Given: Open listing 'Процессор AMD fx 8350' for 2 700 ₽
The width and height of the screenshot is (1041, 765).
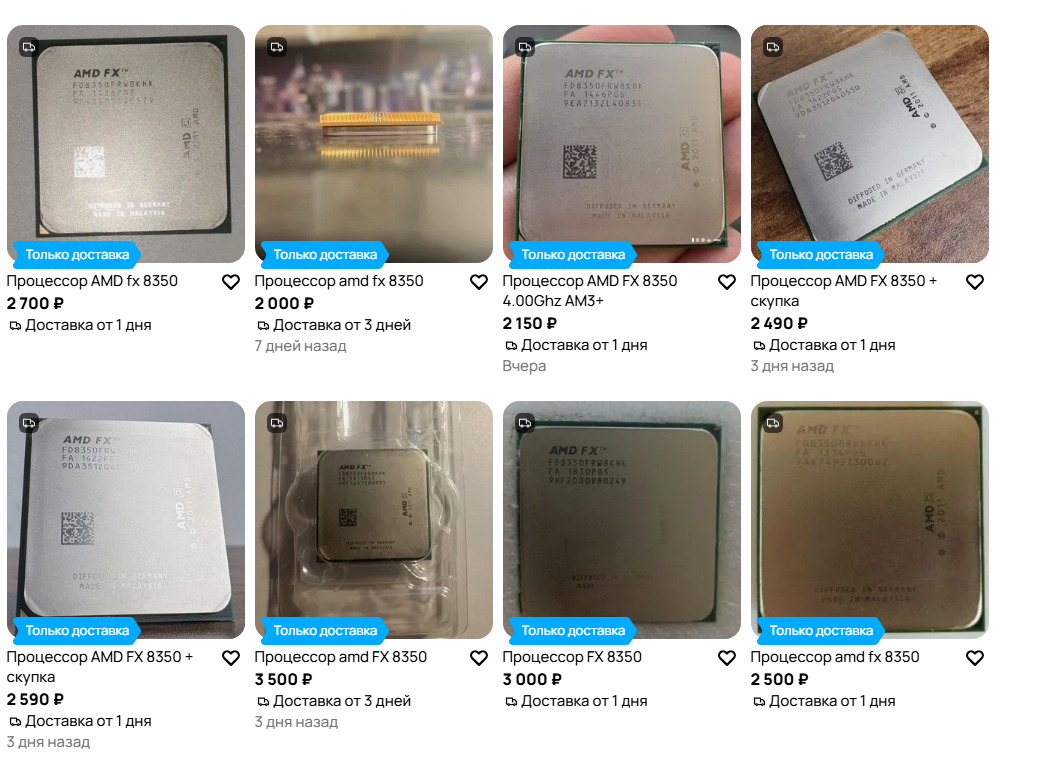Looking at the screenshot, I should (92, 281).
